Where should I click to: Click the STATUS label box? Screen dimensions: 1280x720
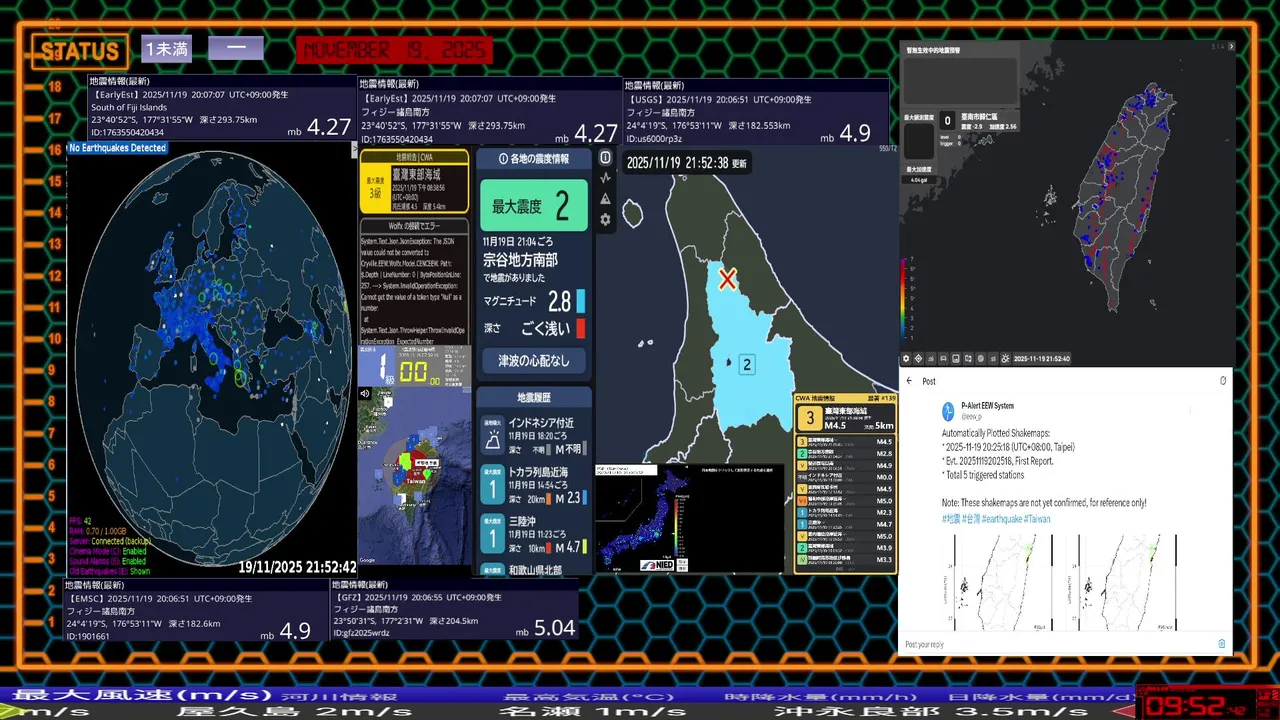click(80, 51)
